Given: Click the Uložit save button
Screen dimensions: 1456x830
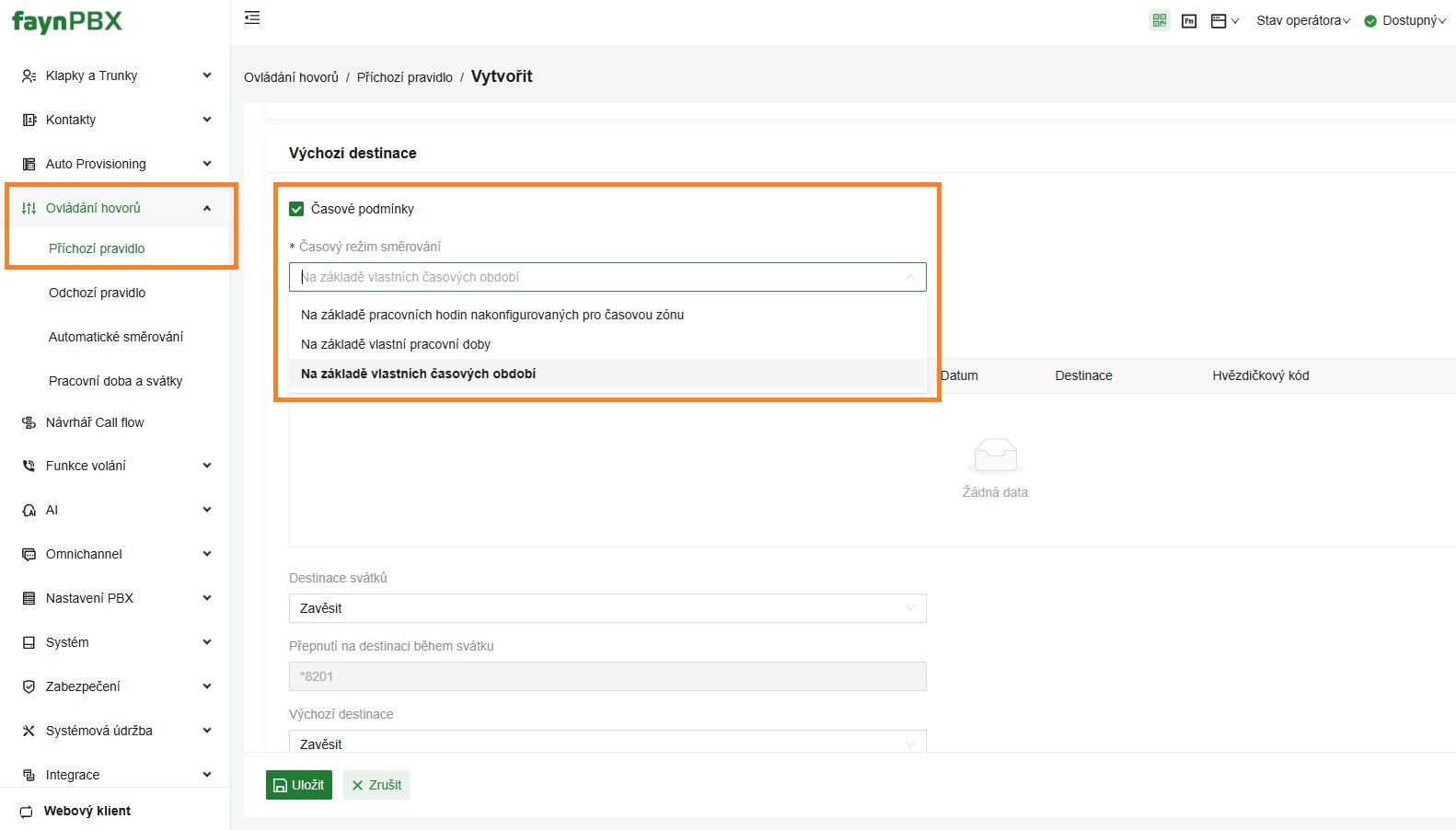Looking at the screenshot, I should (x=299, y=785).
